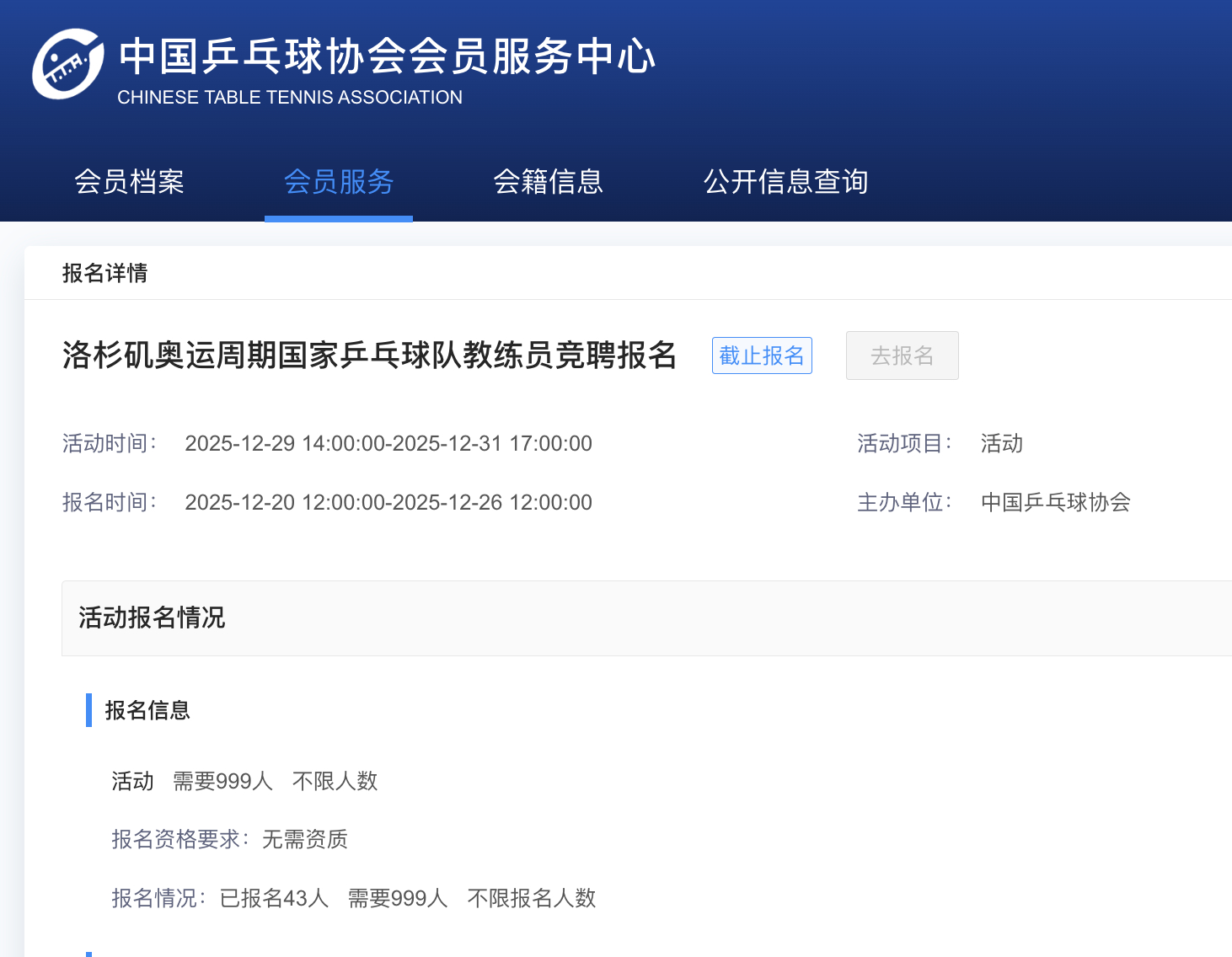Select the 报名信息 section label

click(x=147, y=711)
